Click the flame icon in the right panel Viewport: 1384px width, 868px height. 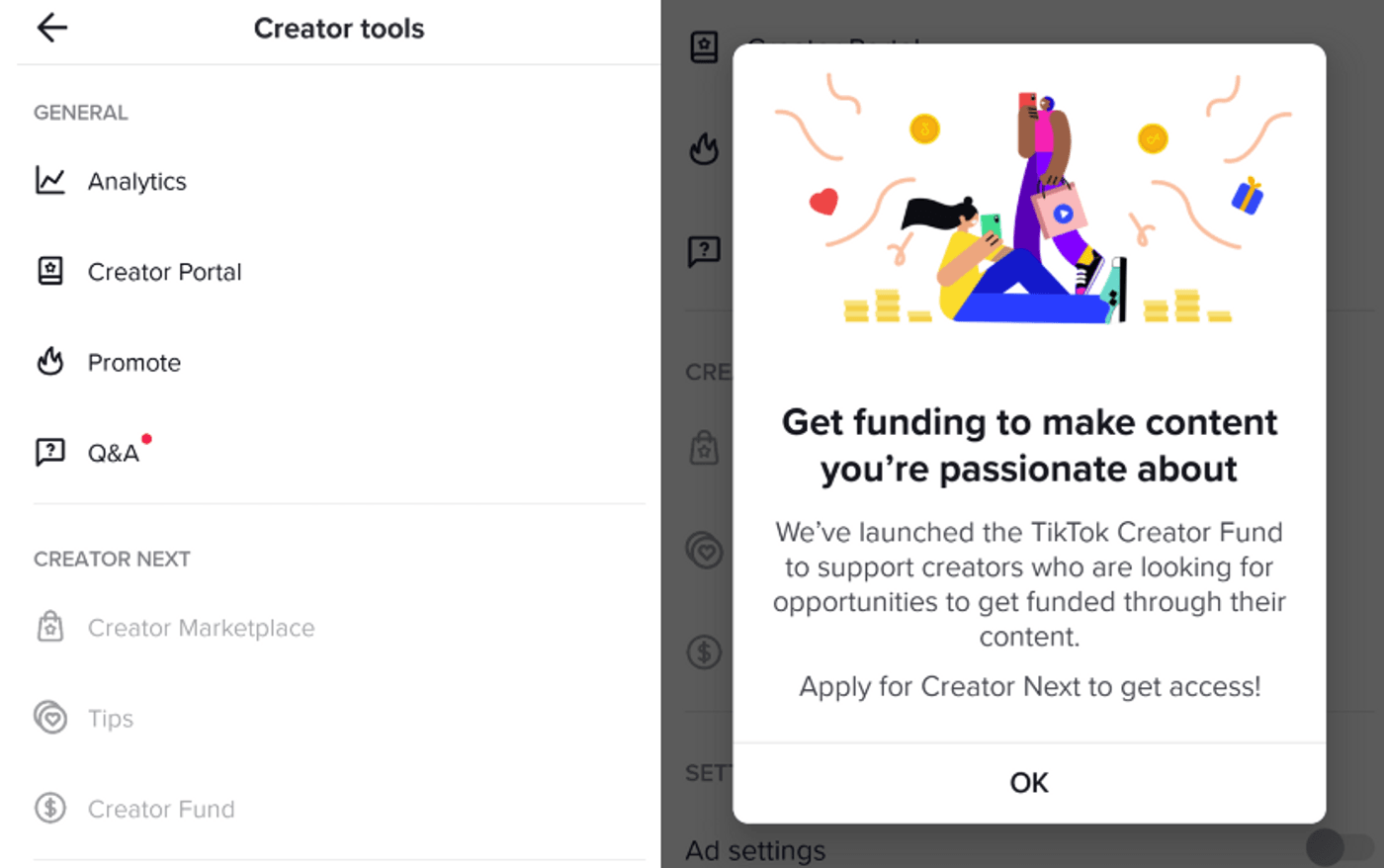[x=705, y=149]
